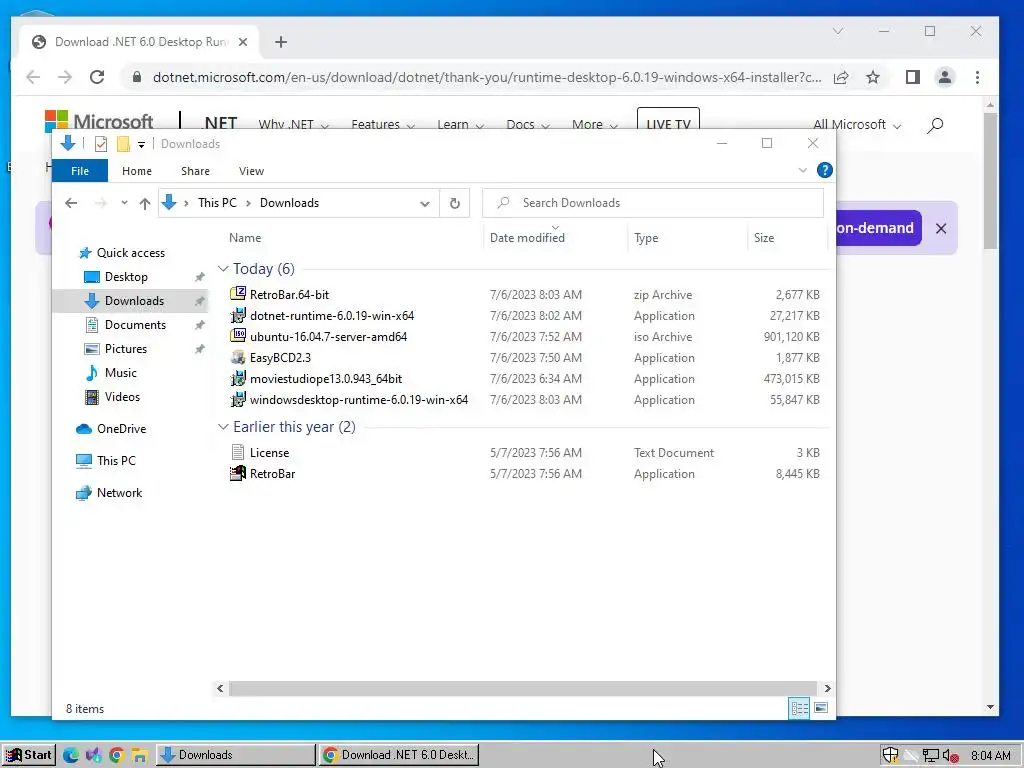The image size is (1024, 768).
Task: Launch Edge from the taskbar
Action: point(71,755)
